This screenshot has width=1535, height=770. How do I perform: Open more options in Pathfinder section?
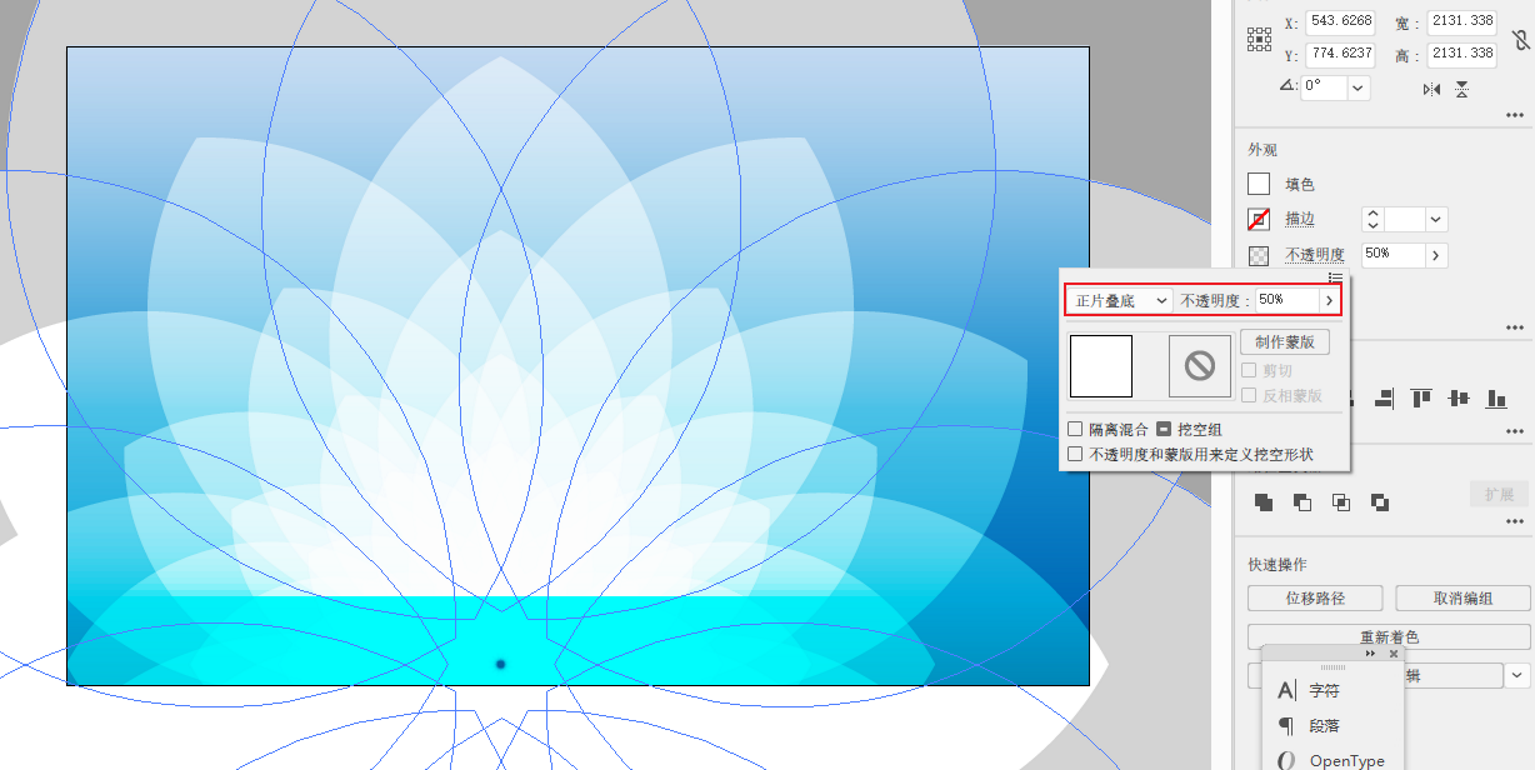coord(1515,522)
